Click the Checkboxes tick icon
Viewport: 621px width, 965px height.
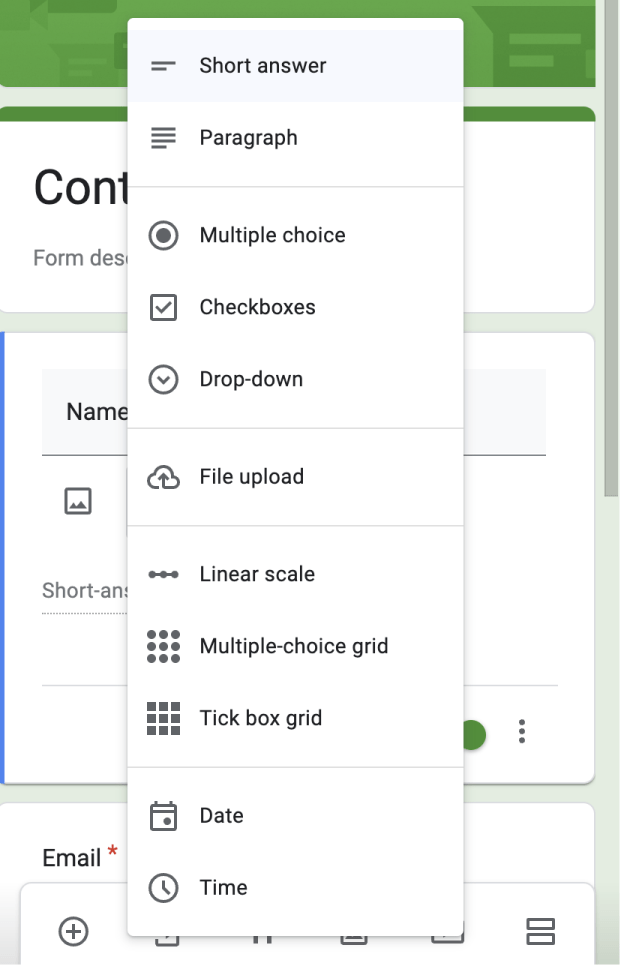[x=163, y=308]
